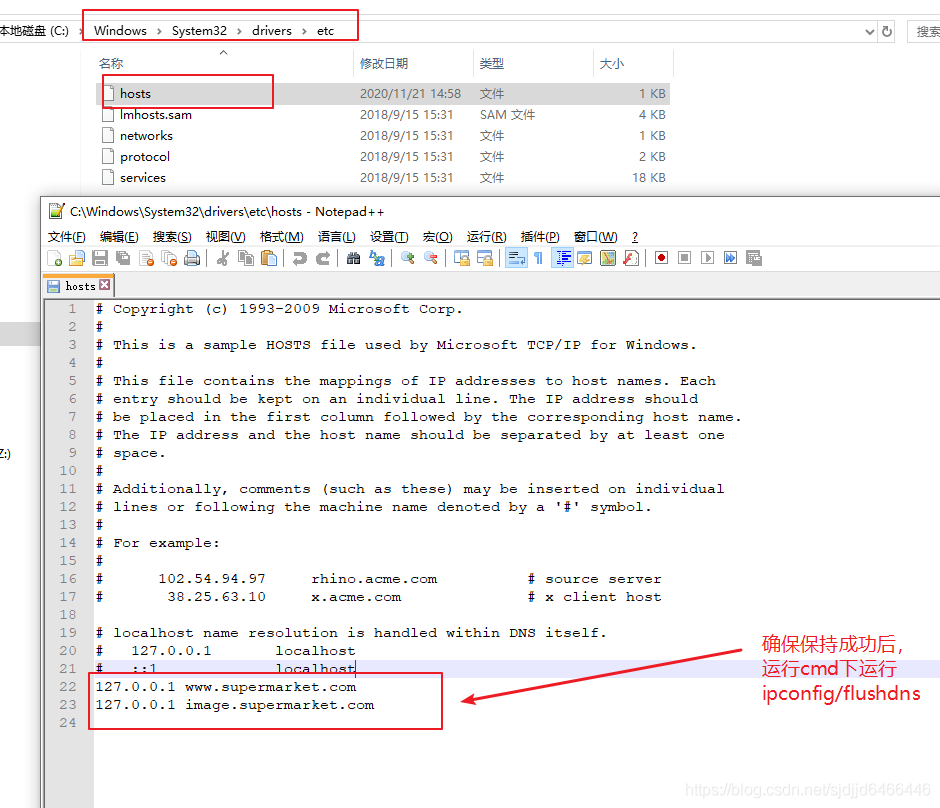Screen dimensions: 940x808
Task: Click the Synchronize vertical scrolling icon
Action: tap(462, 258)
